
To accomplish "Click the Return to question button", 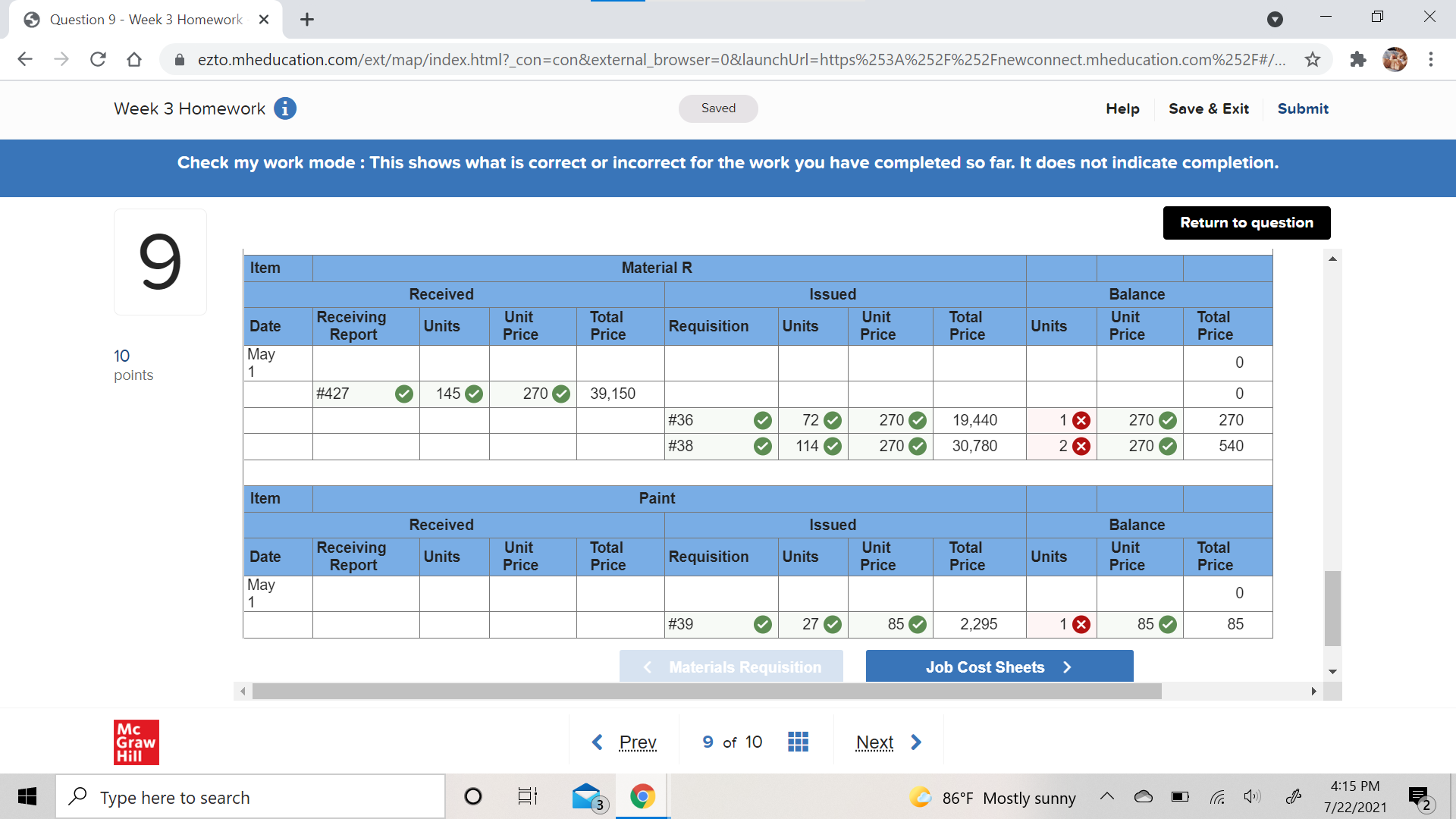I will point(1246,222).
